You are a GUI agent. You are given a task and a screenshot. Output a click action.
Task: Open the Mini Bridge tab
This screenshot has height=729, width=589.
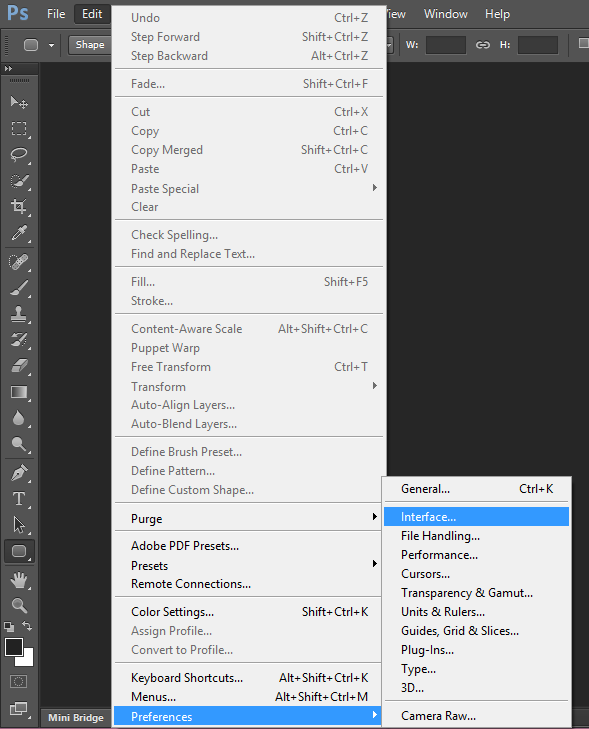[76, 717]
